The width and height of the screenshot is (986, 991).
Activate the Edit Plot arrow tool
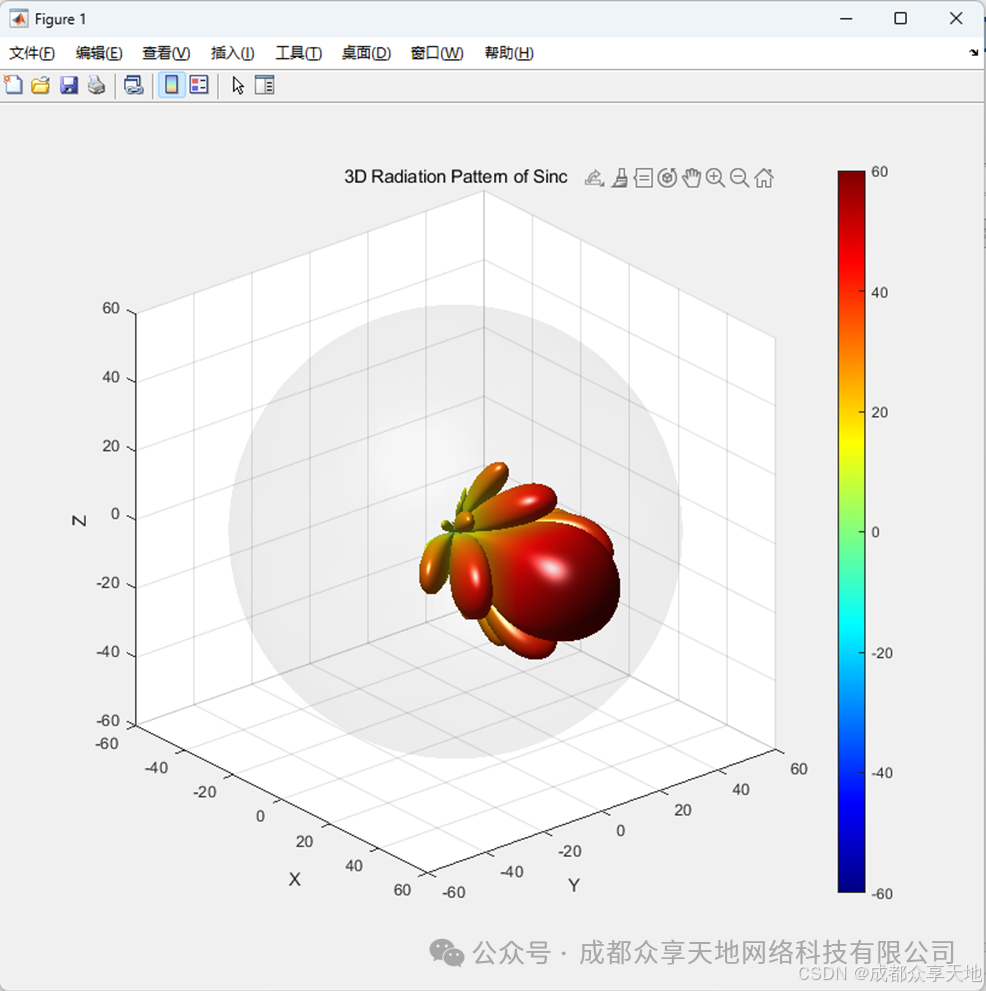tap(238, 85)
